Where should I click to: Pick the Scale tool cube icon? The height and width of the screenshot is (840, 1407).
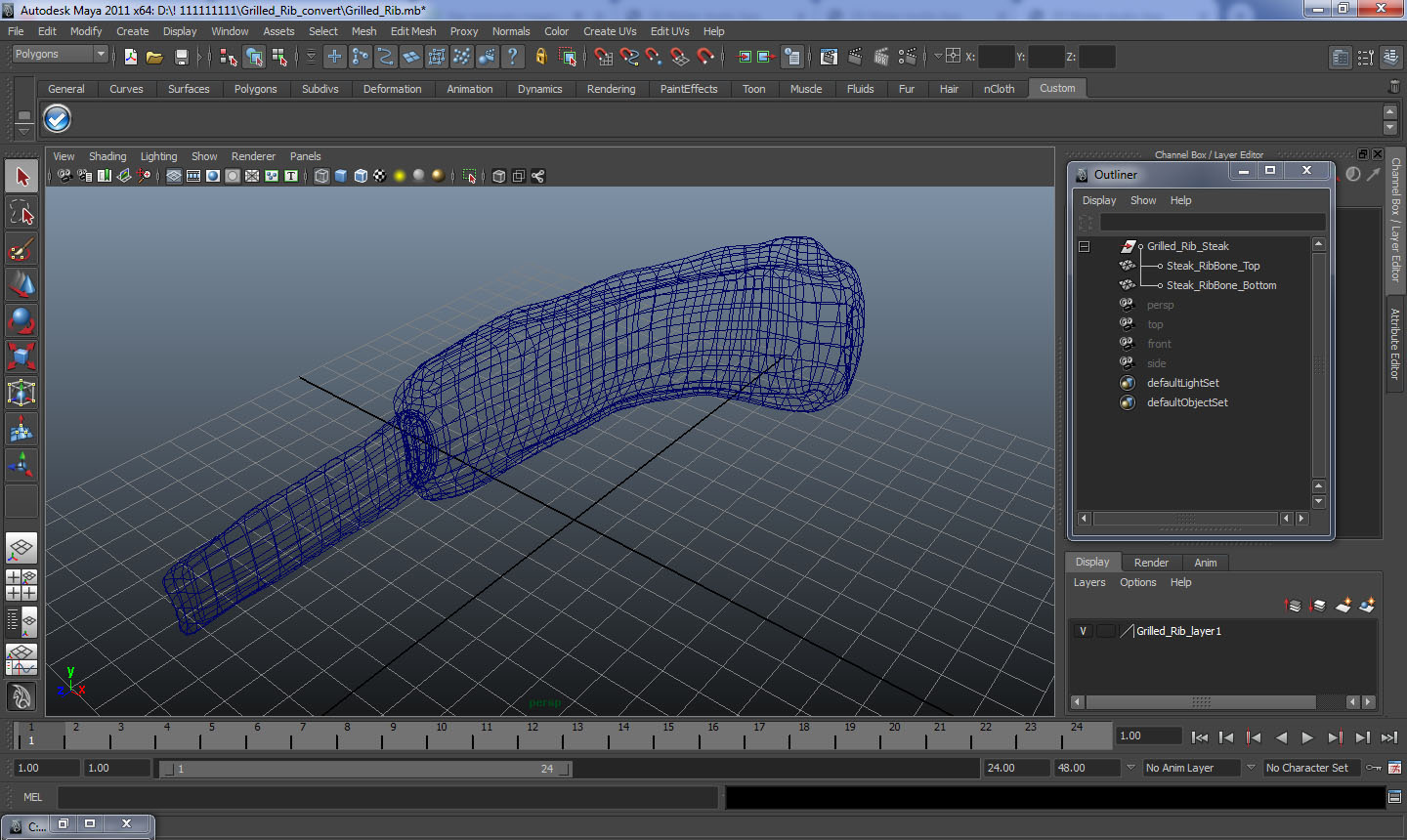pyautogui.click(x=21, y=357)
